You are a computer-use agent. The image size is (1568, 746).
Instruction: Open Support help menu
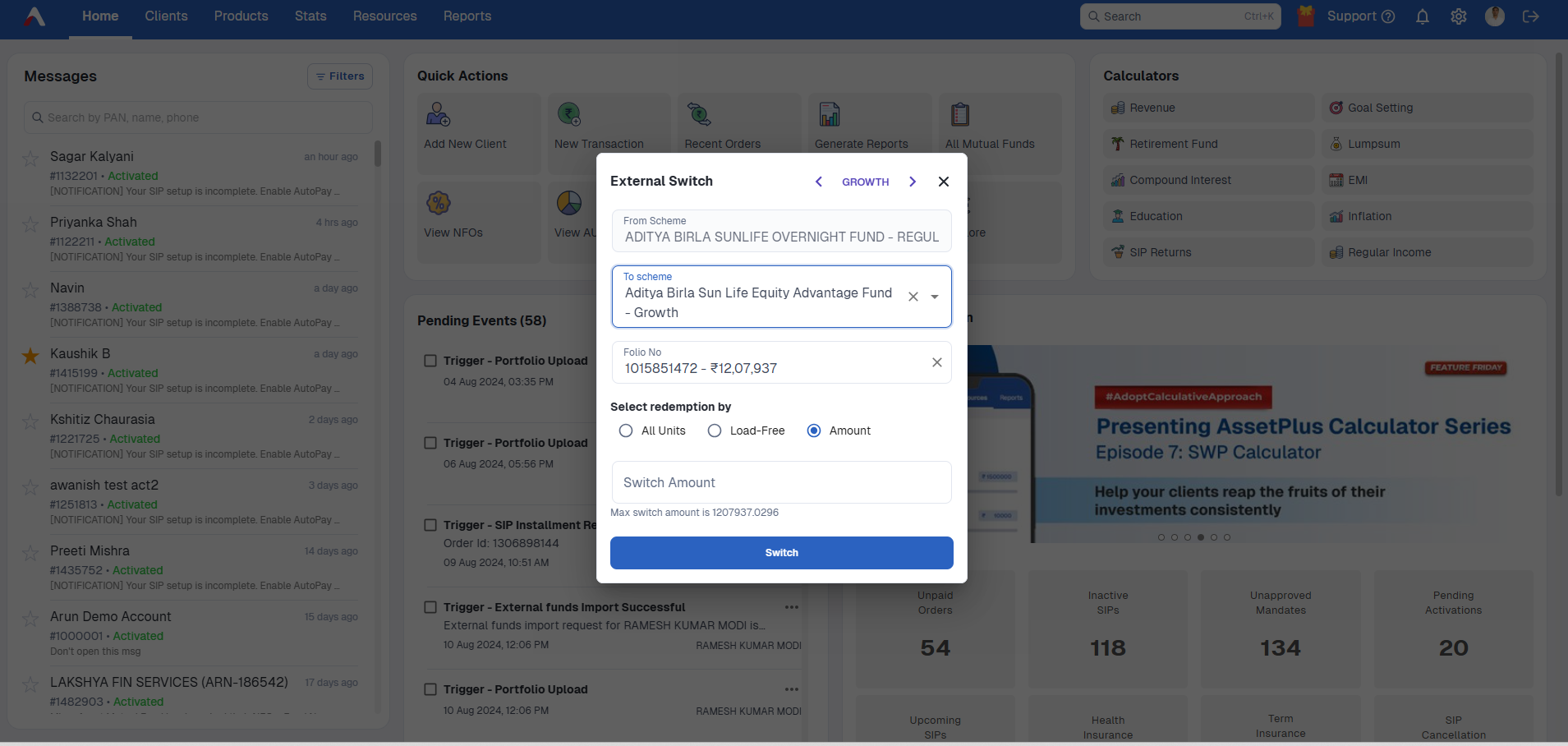click(x=1361, y=16)
